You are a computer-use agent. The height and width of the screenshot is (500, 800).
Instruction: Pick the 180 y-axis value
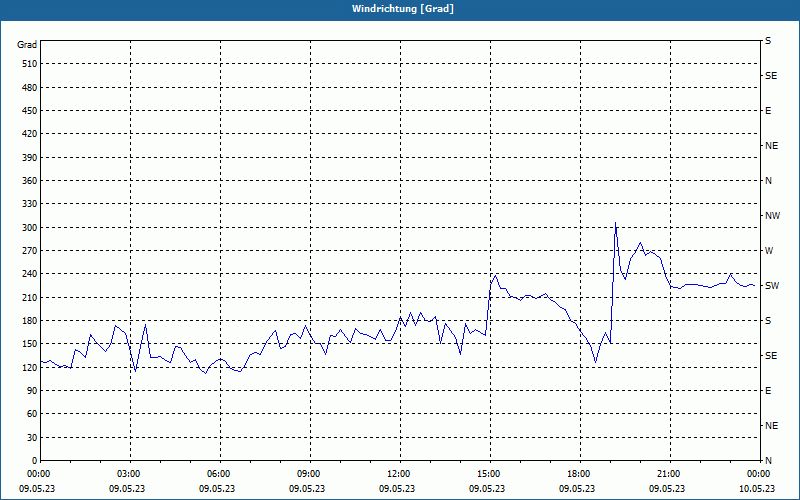coord(30,320)
